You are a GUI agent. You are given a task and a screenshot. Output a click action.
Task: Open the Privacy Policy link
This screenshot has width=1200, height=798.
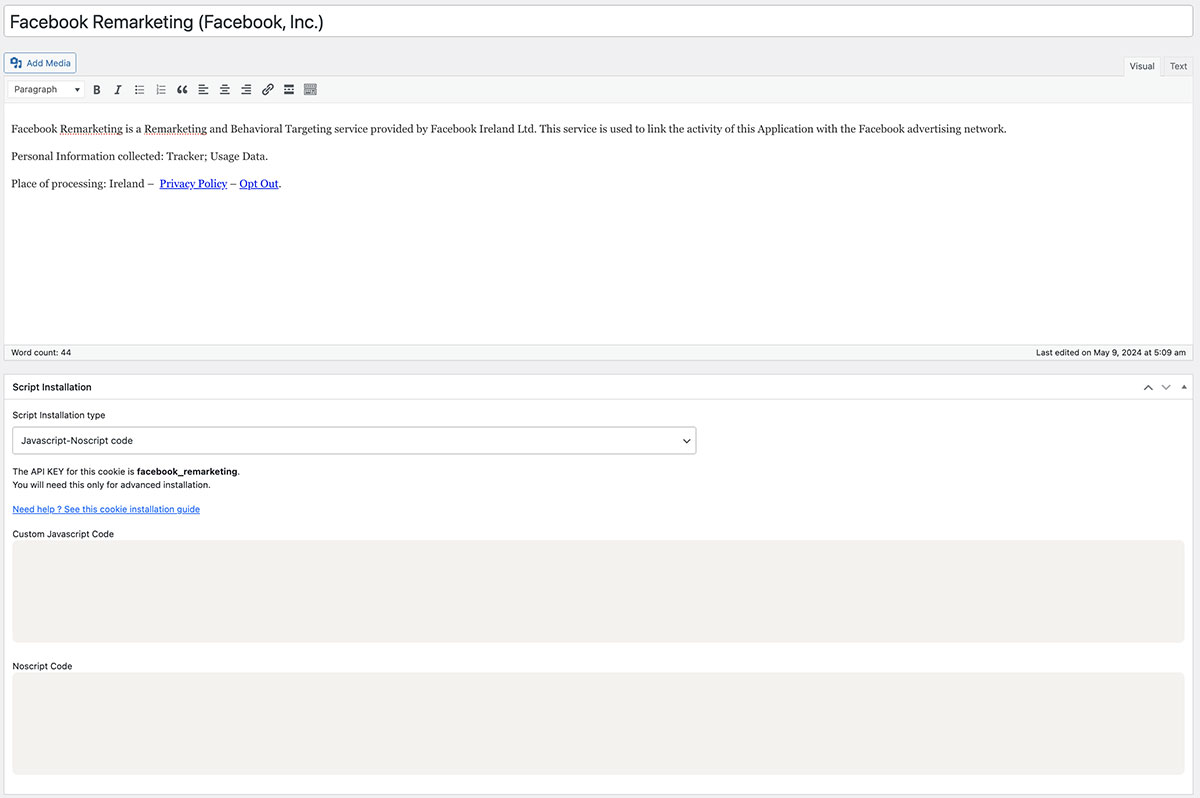pyautogui.click(x=193, y=184)
